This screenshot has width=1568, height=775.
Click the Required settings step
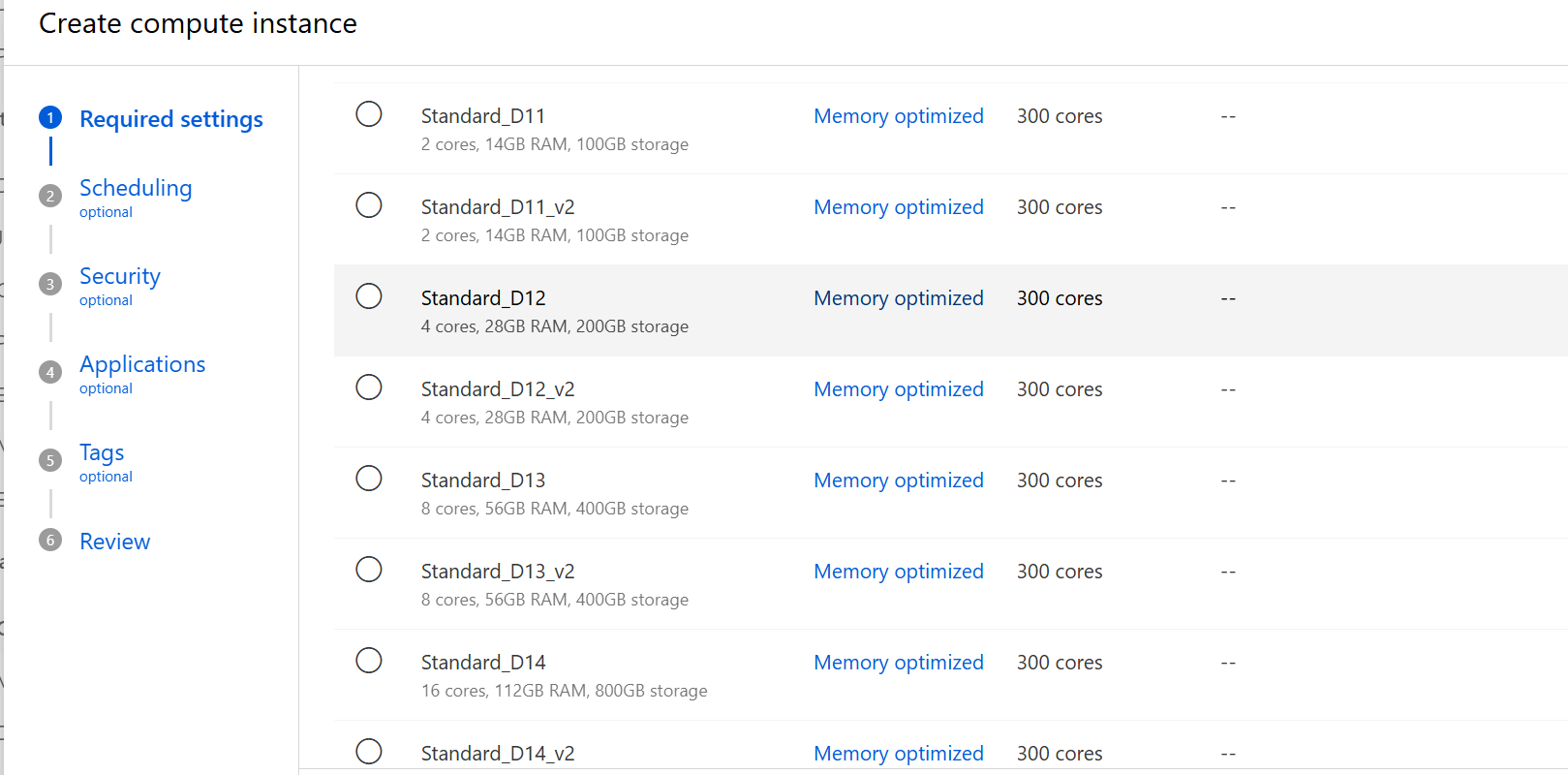pos(170,118)
